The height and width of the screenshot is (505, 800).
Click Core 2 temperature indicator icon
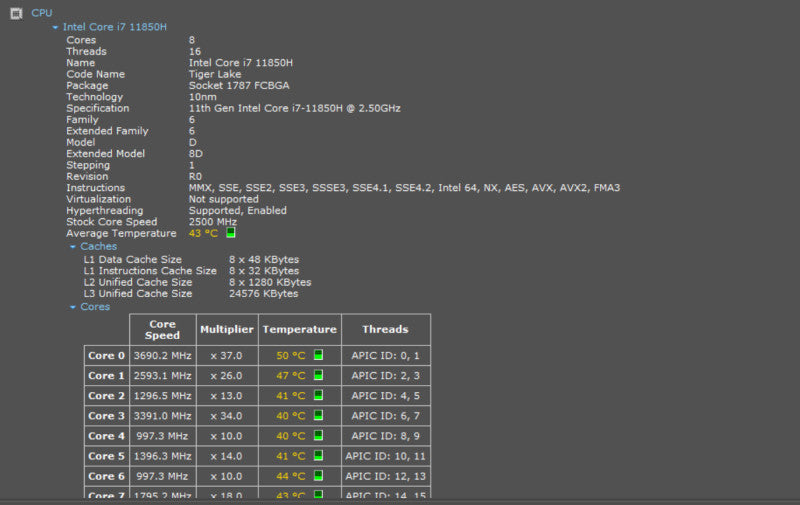318,395
